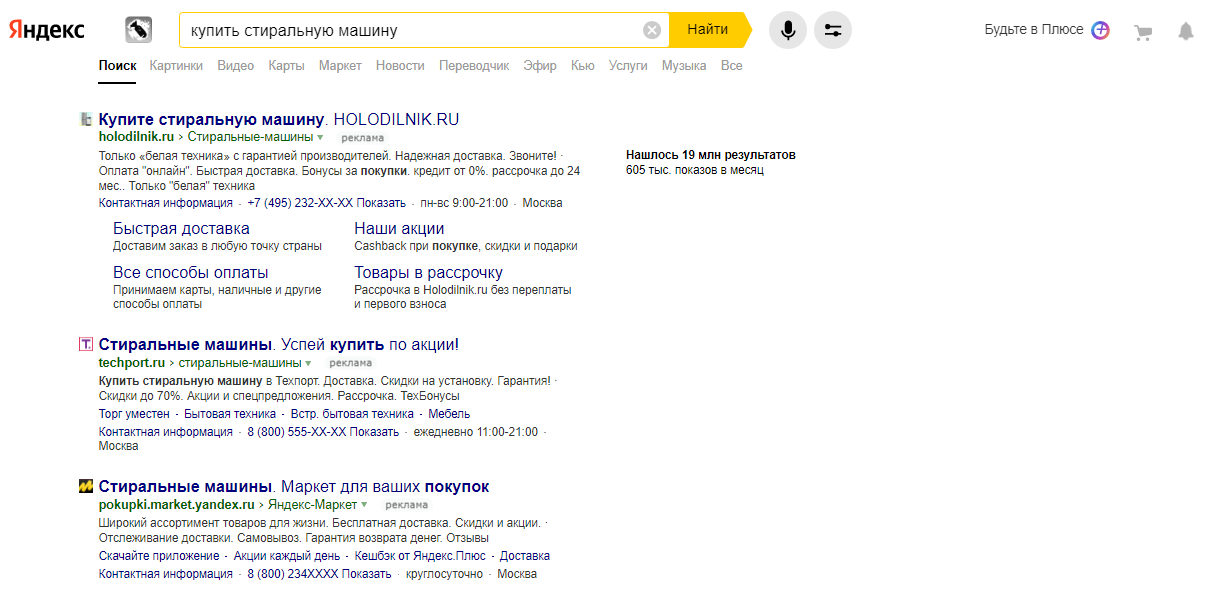Click the holodilnik.ru green domain link
1208x601 pixels.
coord(136,137)
